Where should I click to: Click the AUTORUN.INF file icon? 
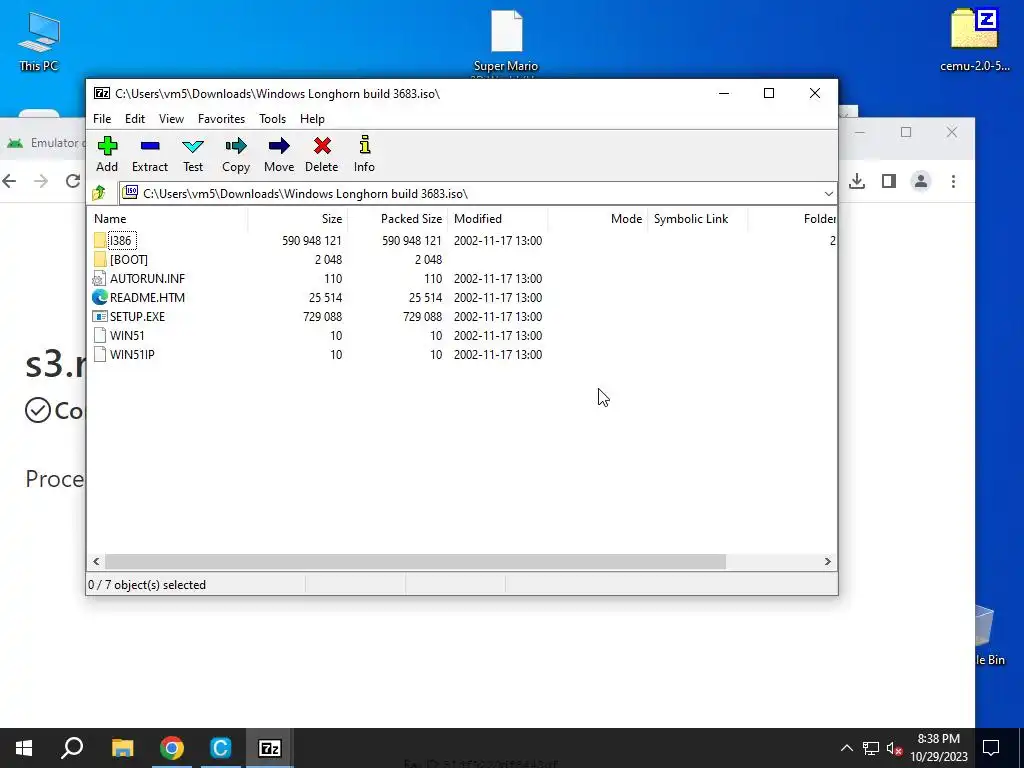[x=100, y=278]
